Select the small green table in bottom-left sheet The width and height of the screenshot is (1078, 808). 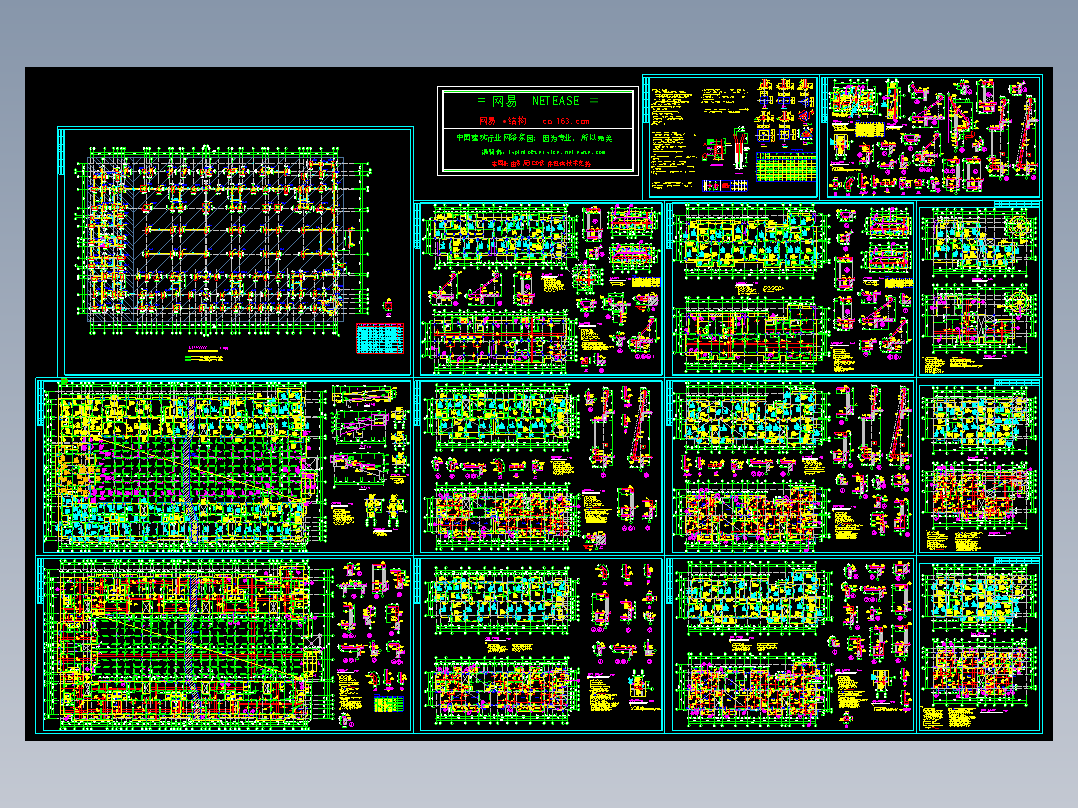pos(388,704)
